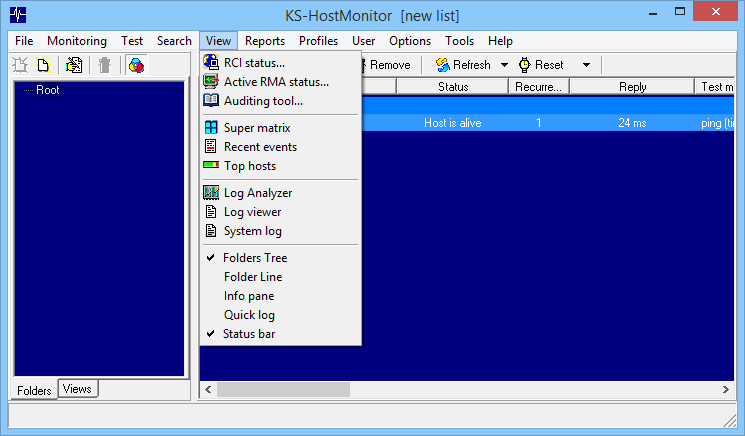745x436 pixels.
Task: Click the System log document icon
Action: point(211,230)
